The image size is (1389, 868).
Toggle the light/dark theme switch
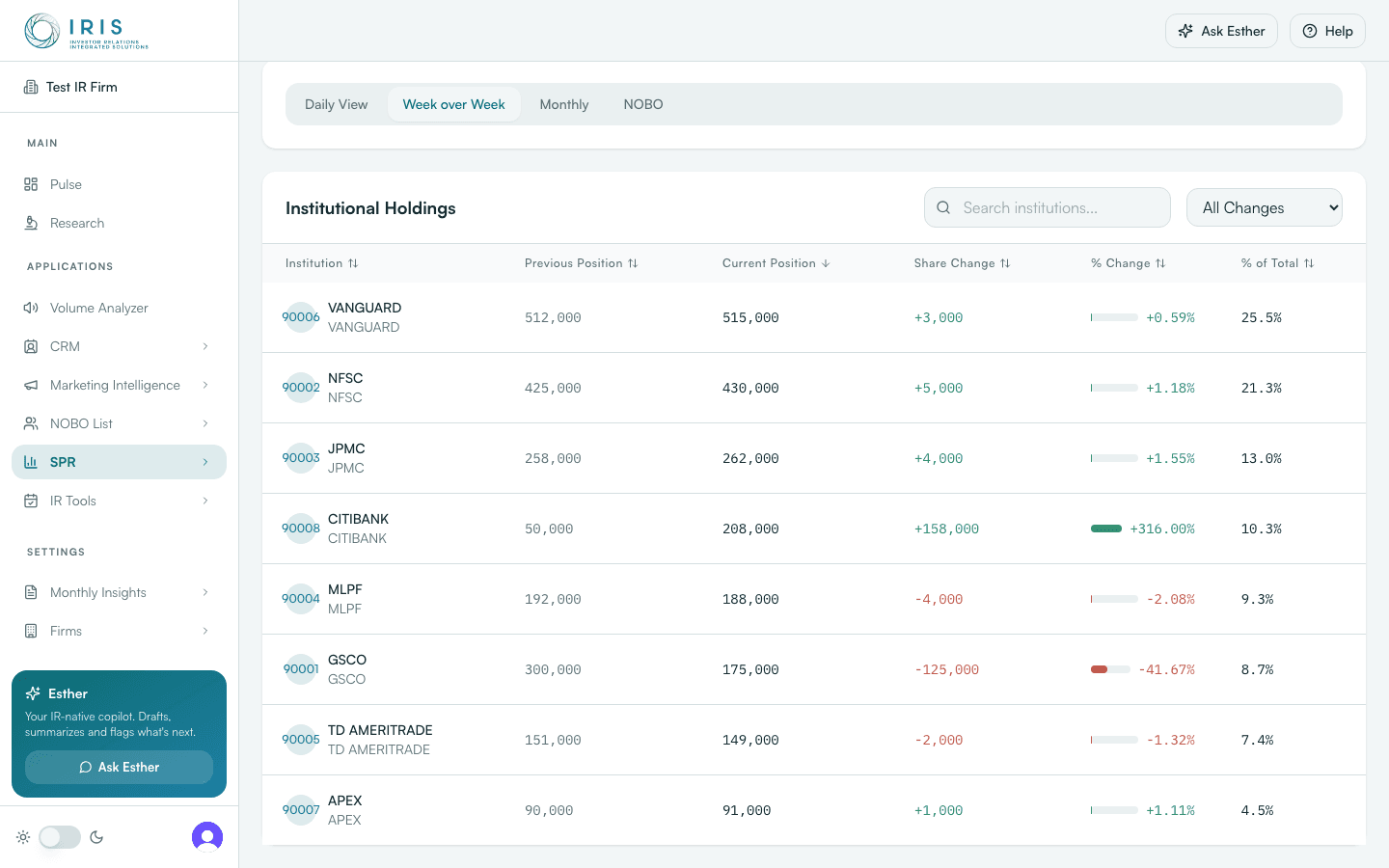tap(60, 837)
